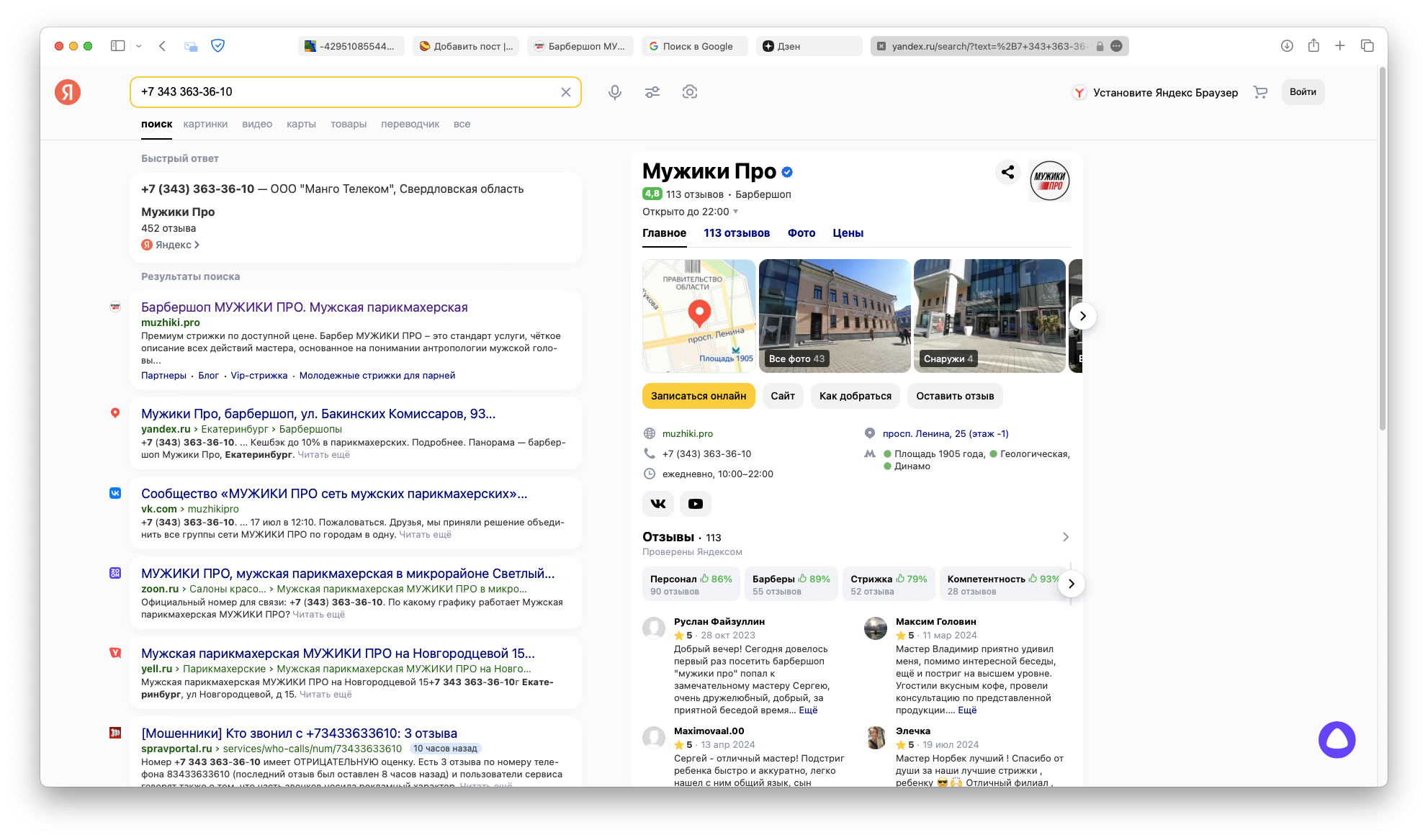This screenshot has width=1428, height=840.
Task: Click the muzhiki.pro link in the card
Action: point(688,433)
